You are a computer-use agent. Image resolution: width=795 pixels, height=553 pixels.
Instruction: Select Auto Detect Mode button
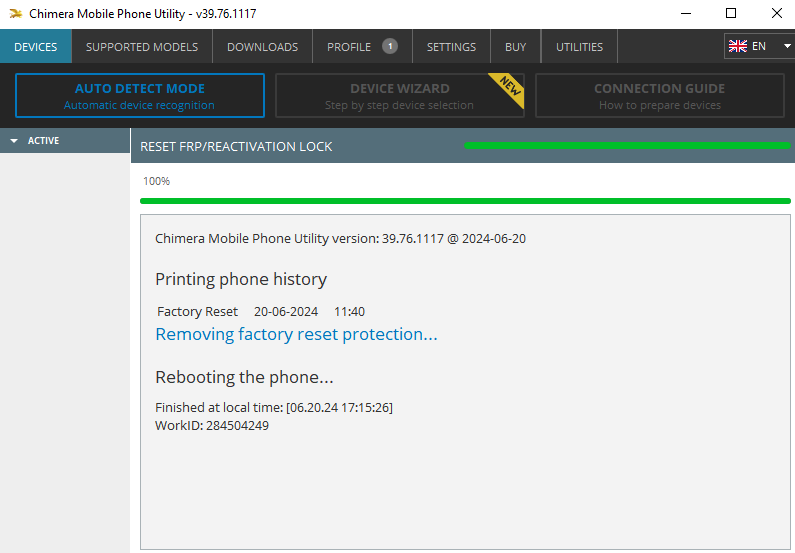(140, 95)
